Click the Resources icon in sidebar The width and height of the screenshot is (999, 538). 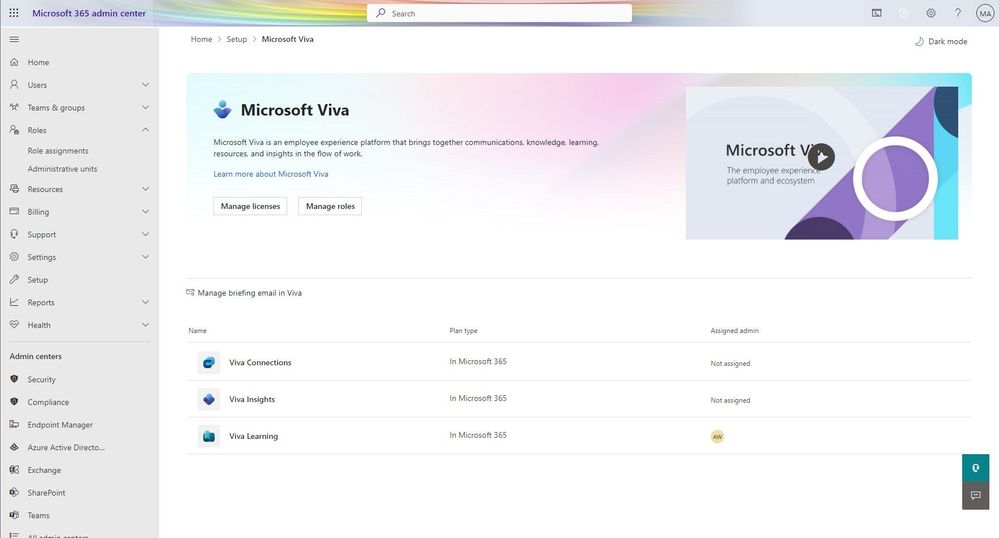14,189
